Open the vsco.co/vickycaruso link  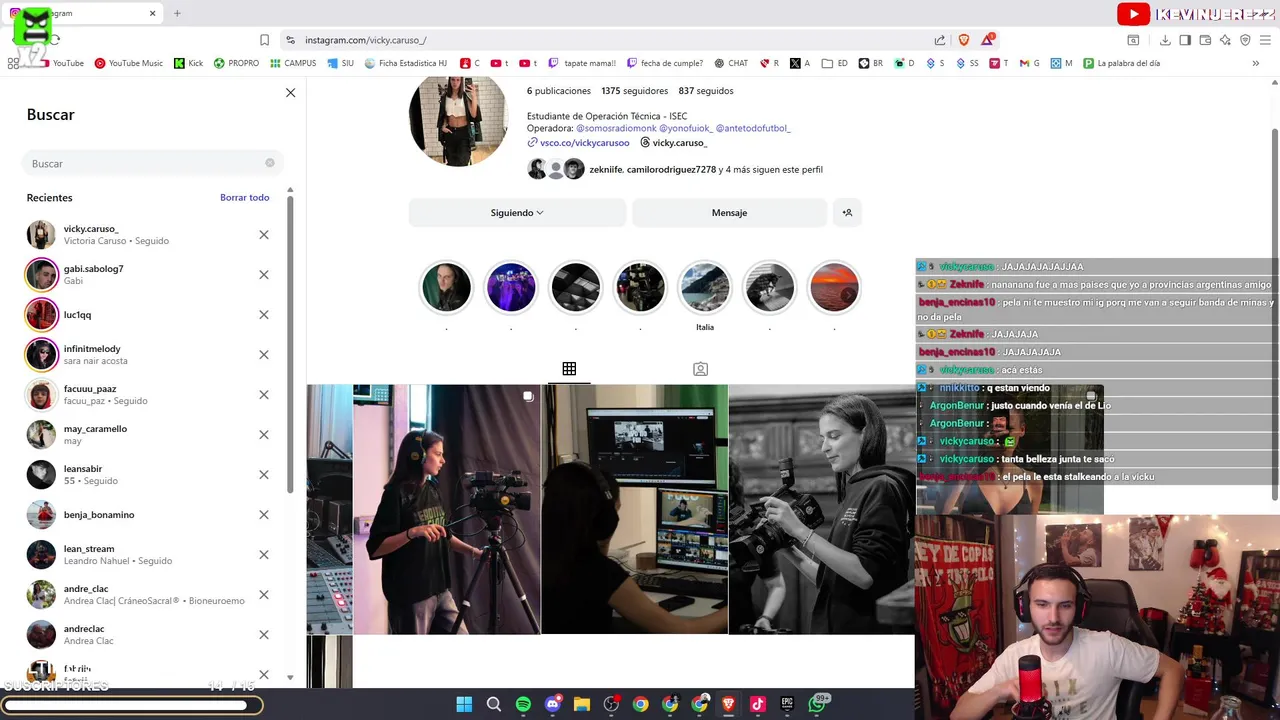(585, 143)
